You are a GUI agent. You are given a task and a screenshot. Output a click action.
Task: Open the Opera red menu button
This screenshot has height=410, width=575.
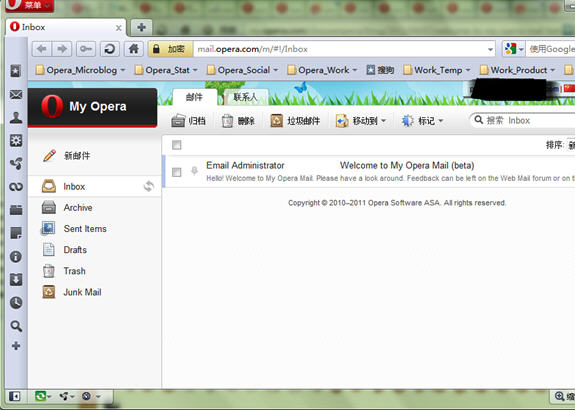[29, 6]
